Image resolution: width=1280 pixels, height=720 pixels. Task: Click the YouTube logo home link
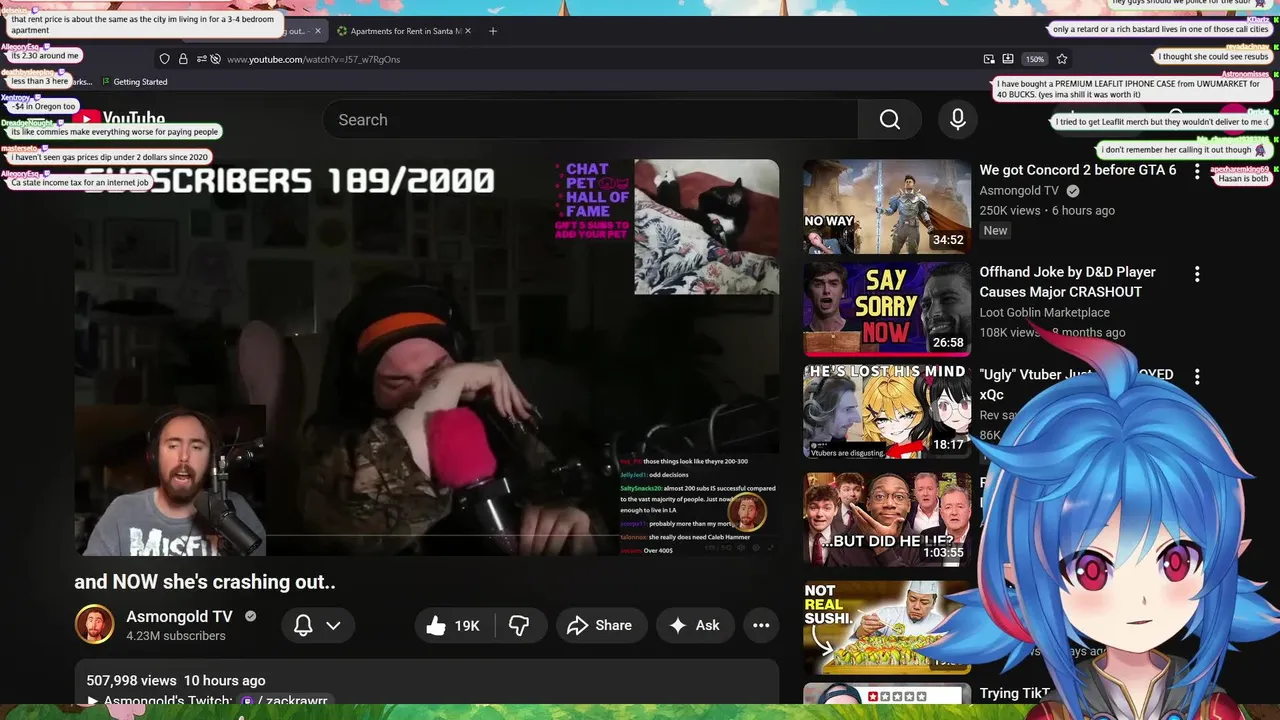(x=119, y=120)
